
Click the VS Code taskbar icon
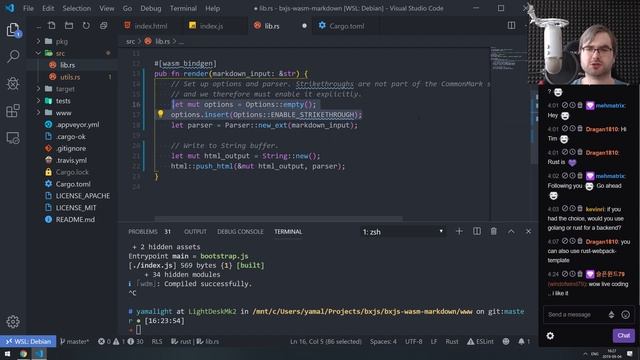pos(39,353)
